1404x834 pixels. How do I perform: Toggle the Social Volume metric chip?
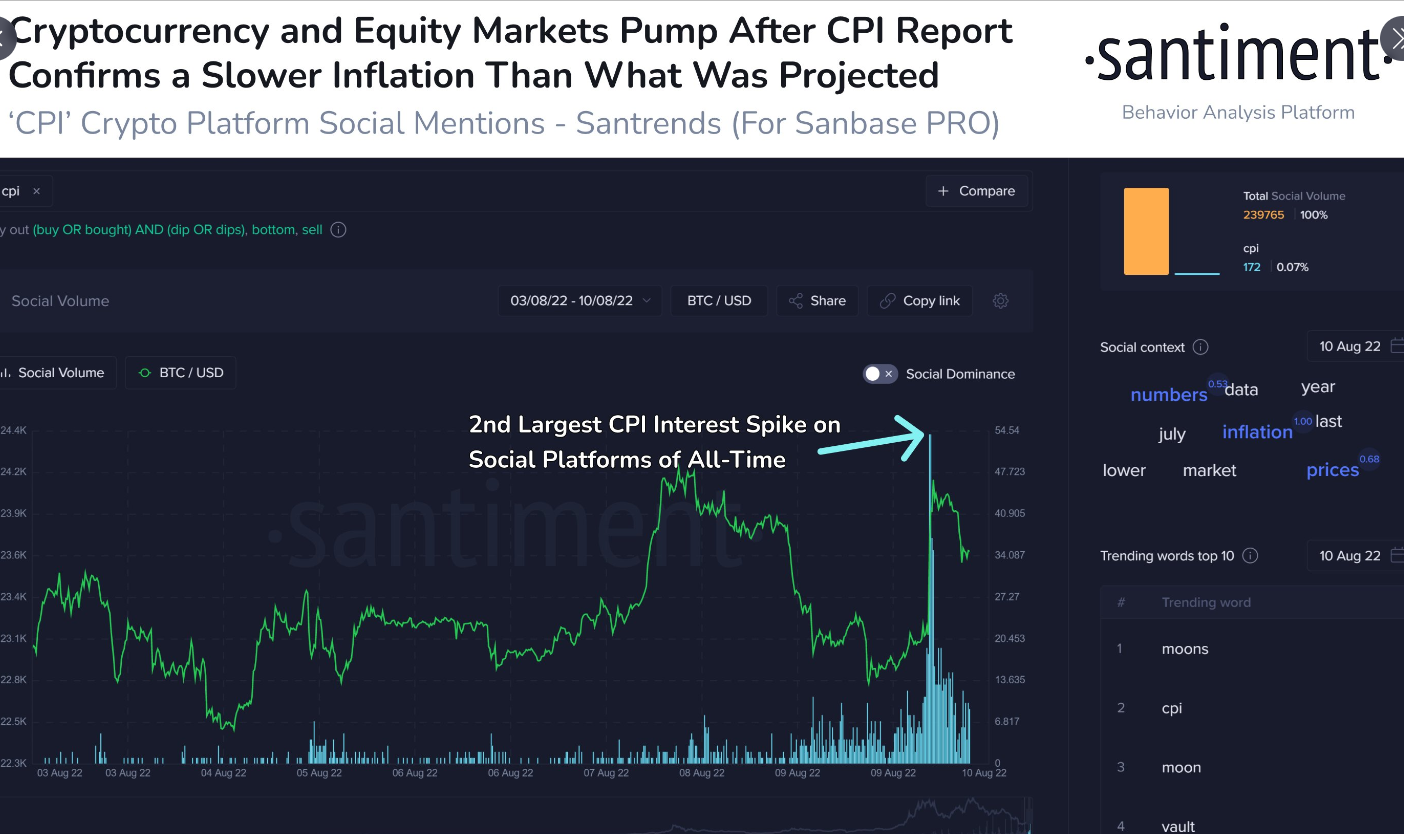tap(58, 373)
